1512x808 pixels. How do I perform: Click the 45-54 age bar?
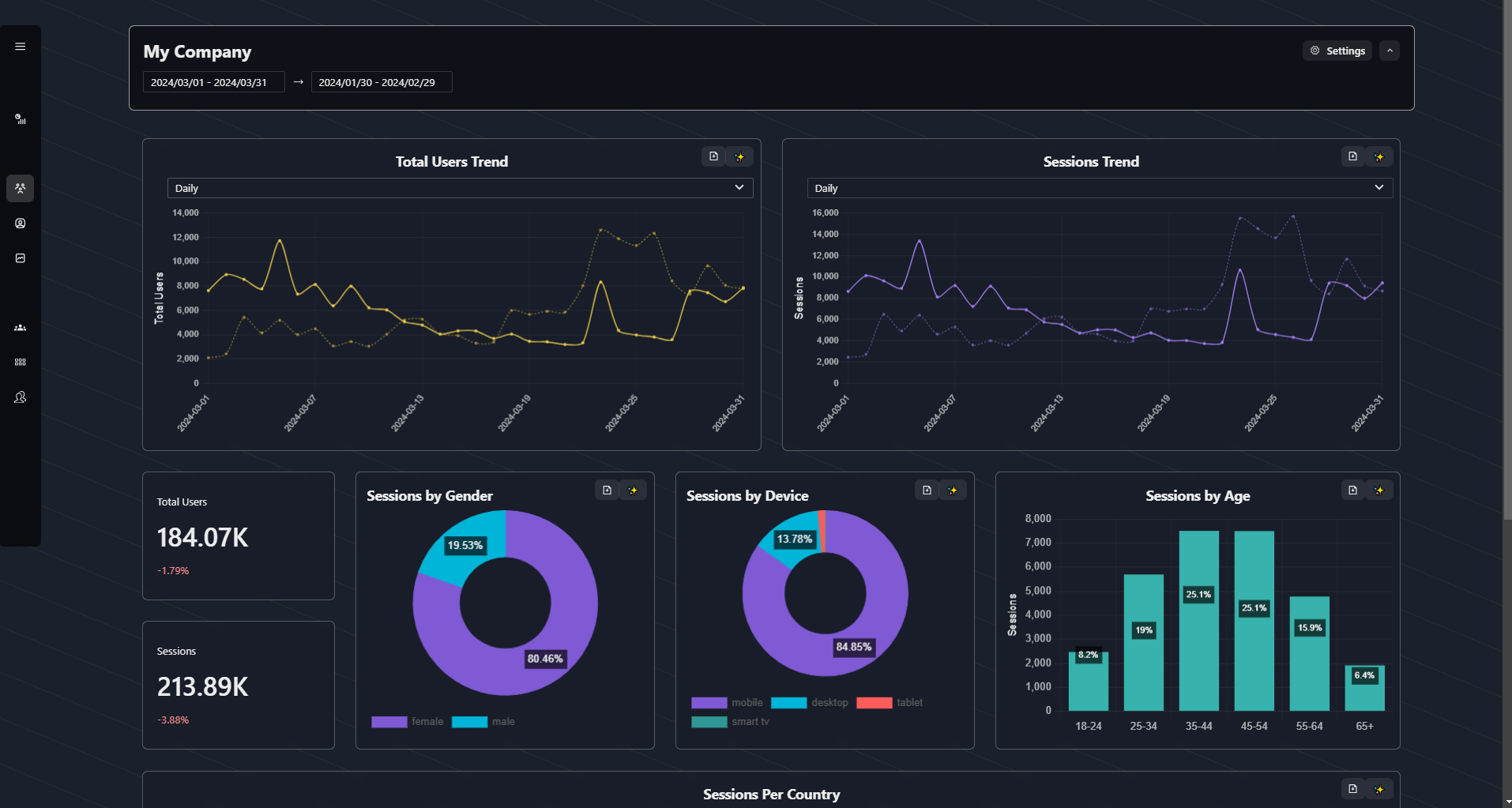pos(1254,621)
